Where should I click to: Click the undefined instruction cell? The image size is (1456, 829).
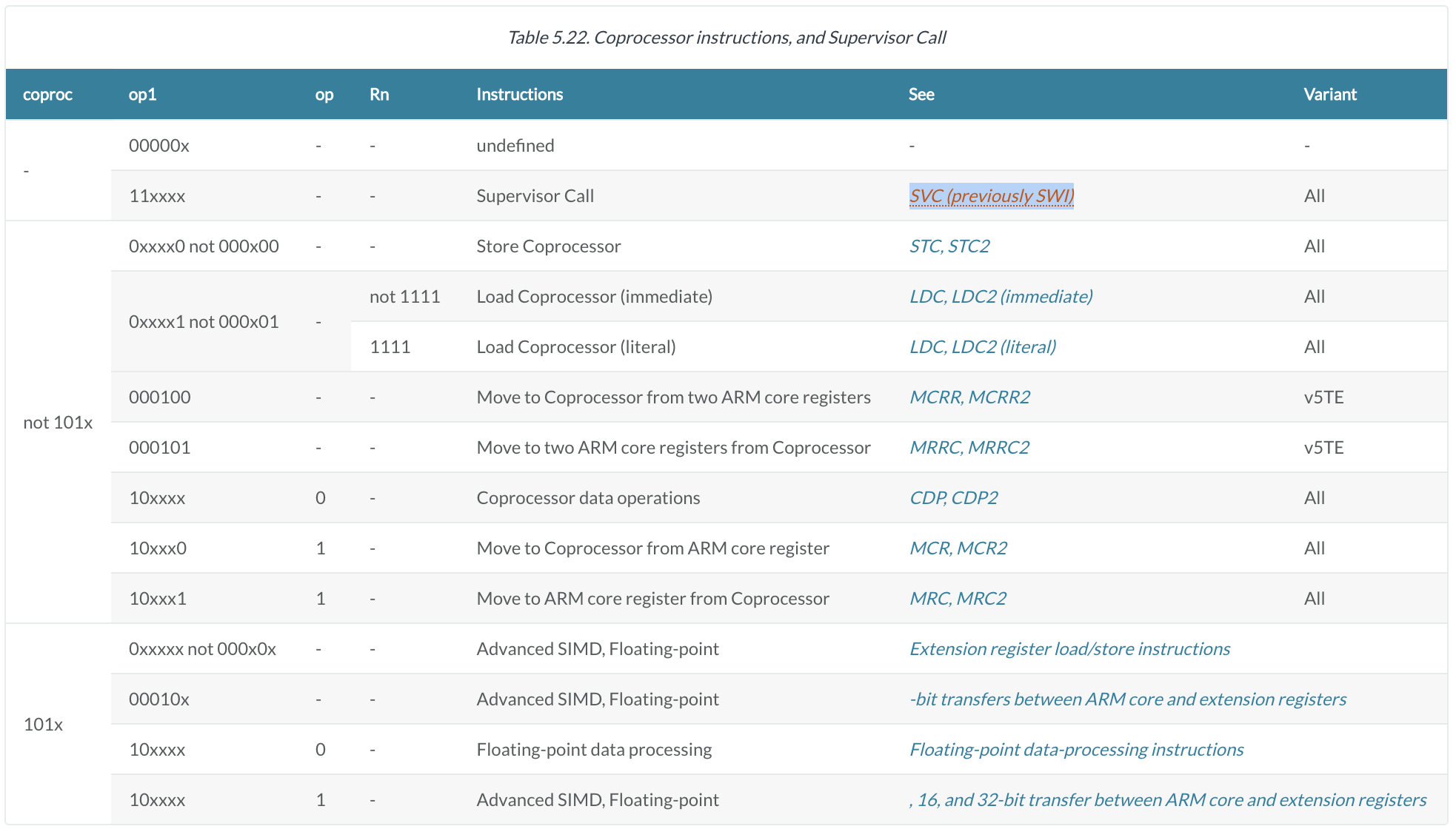515,146
